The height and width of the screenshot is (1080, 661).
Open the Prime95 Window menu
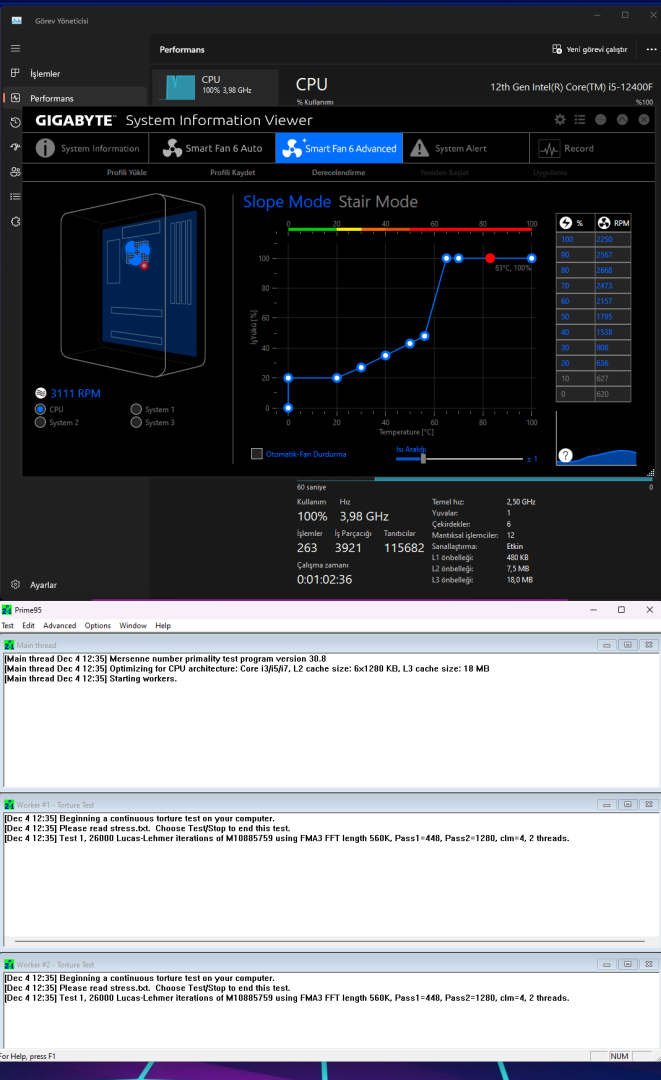point(133,625)
